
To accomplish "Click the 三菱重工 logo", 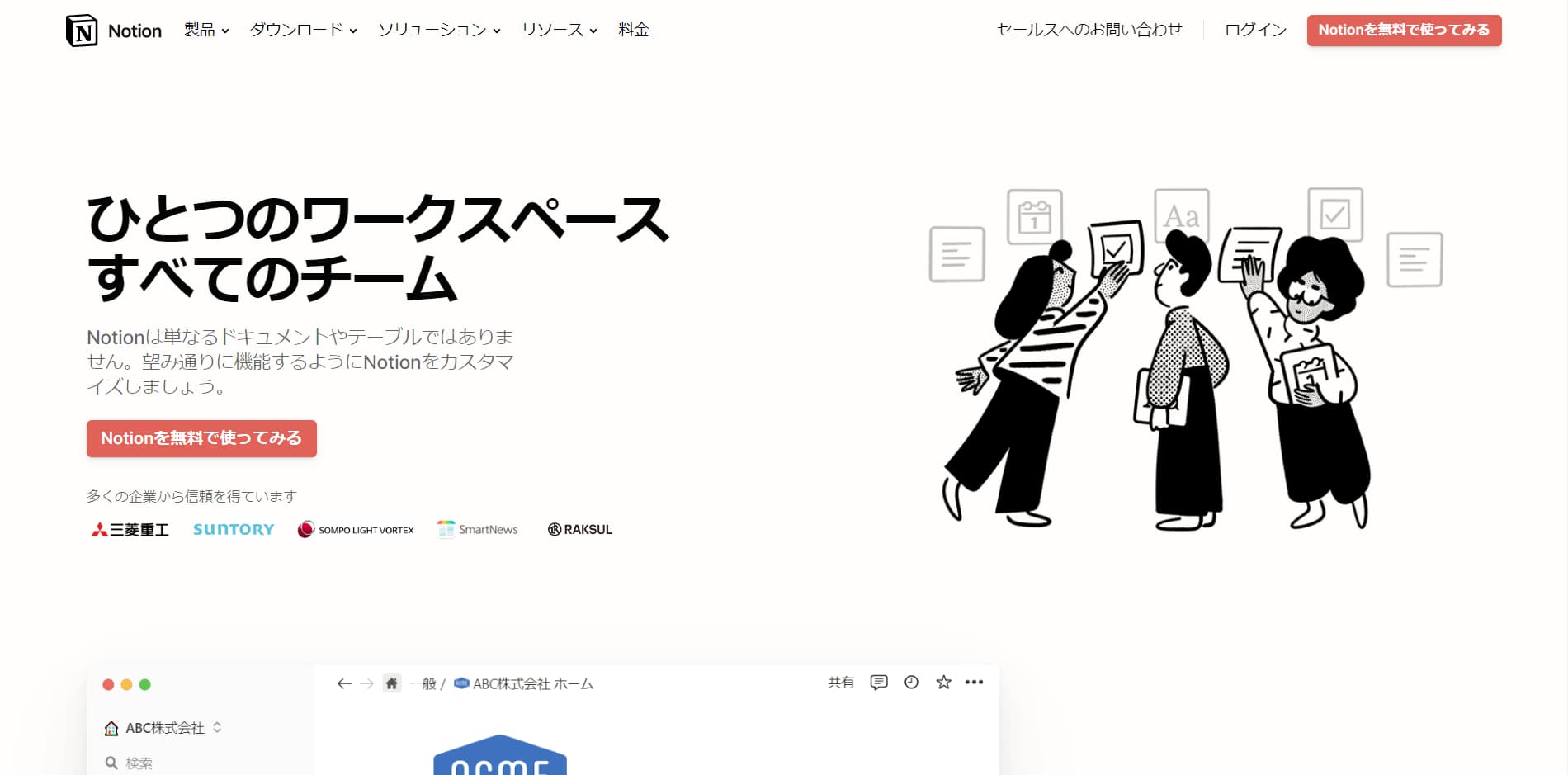I will [x=130, y=530].
